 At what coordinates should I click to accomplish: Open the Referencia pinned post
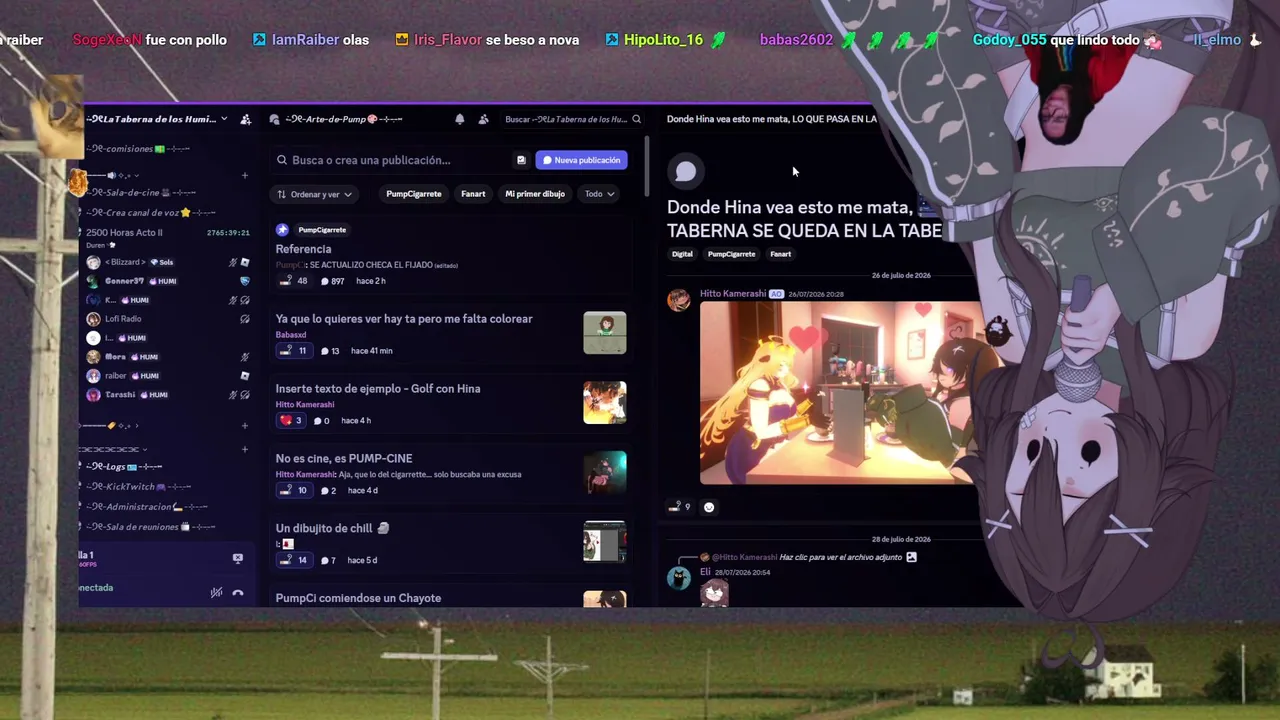pyautogui.click(x=303, y=249)
